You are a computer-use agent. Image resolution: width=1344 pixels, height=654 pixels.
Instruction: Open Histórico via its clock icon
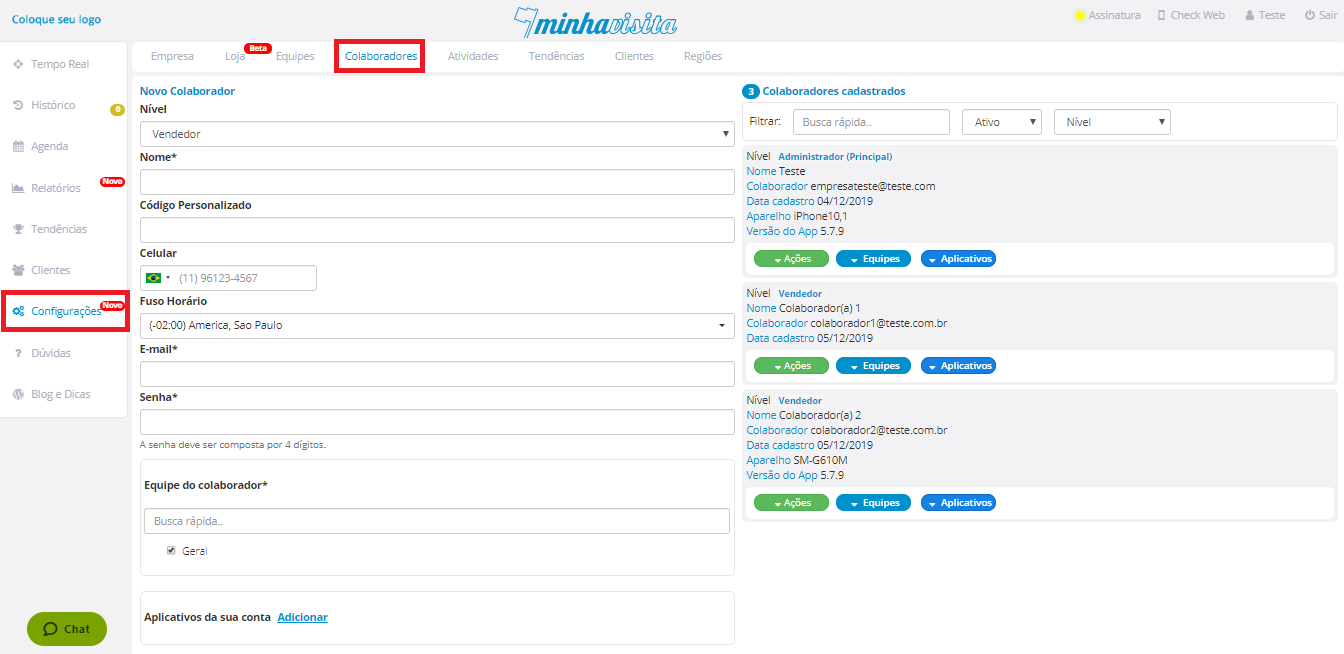[18, 105]
